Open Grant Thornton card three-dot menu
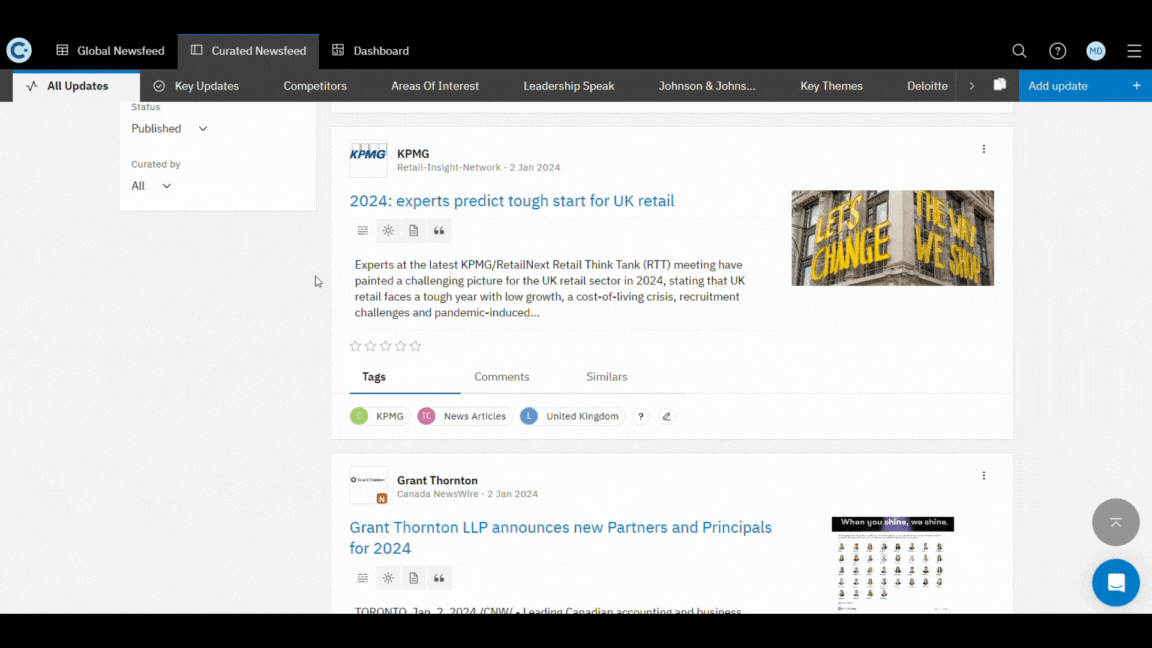 984,475
